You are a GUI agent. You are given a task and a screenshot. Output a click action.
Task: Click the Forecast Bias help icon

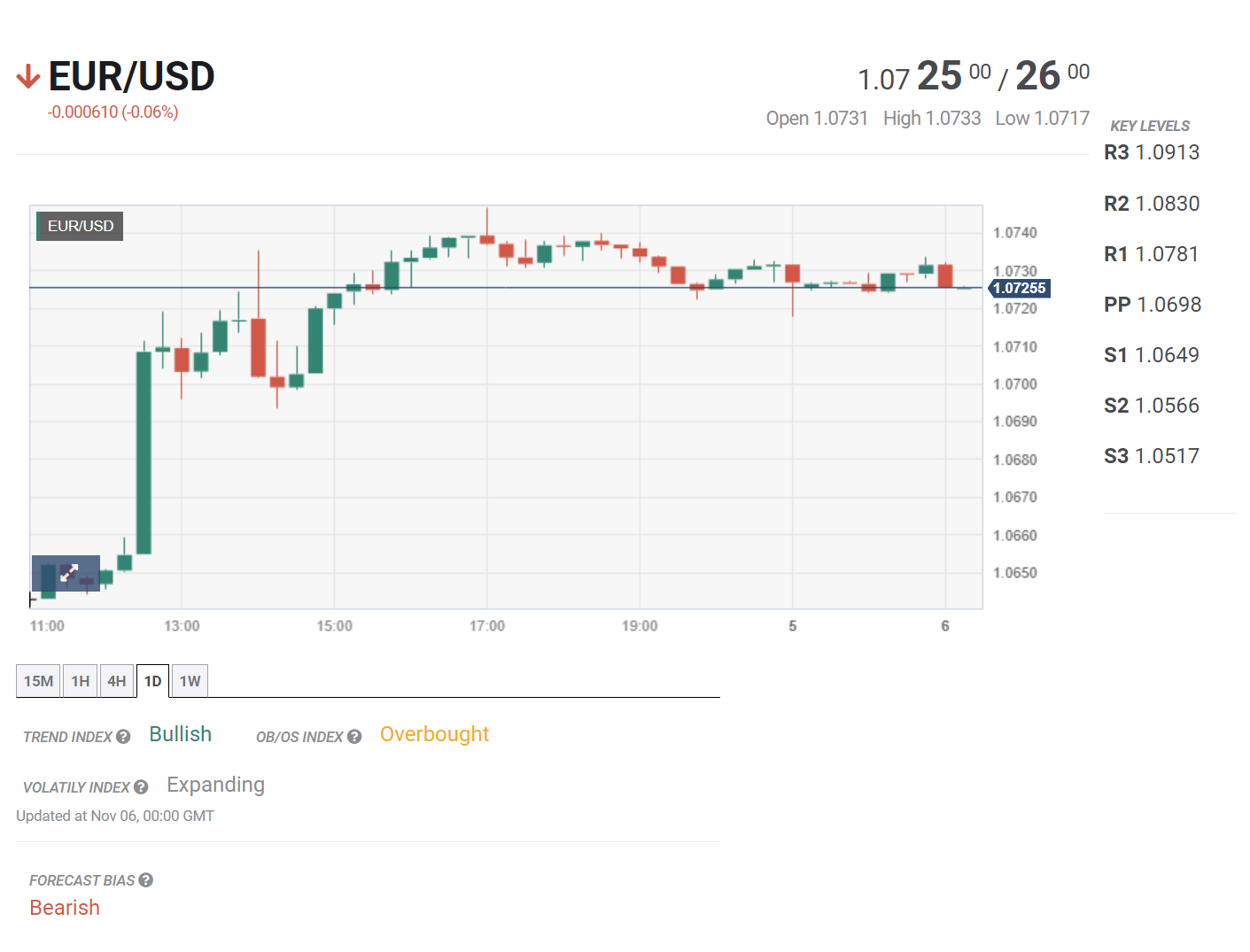[x=146, y=880]
